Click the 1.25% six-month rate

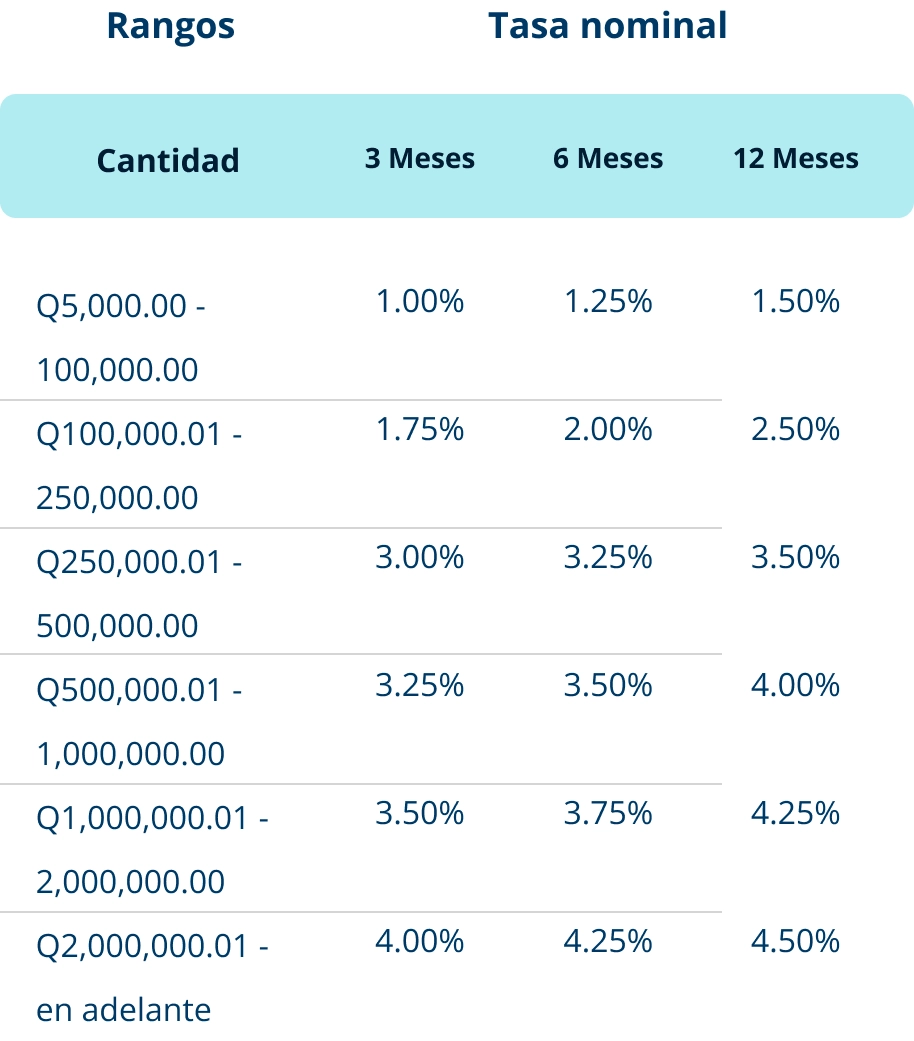(x=608, y=301)
